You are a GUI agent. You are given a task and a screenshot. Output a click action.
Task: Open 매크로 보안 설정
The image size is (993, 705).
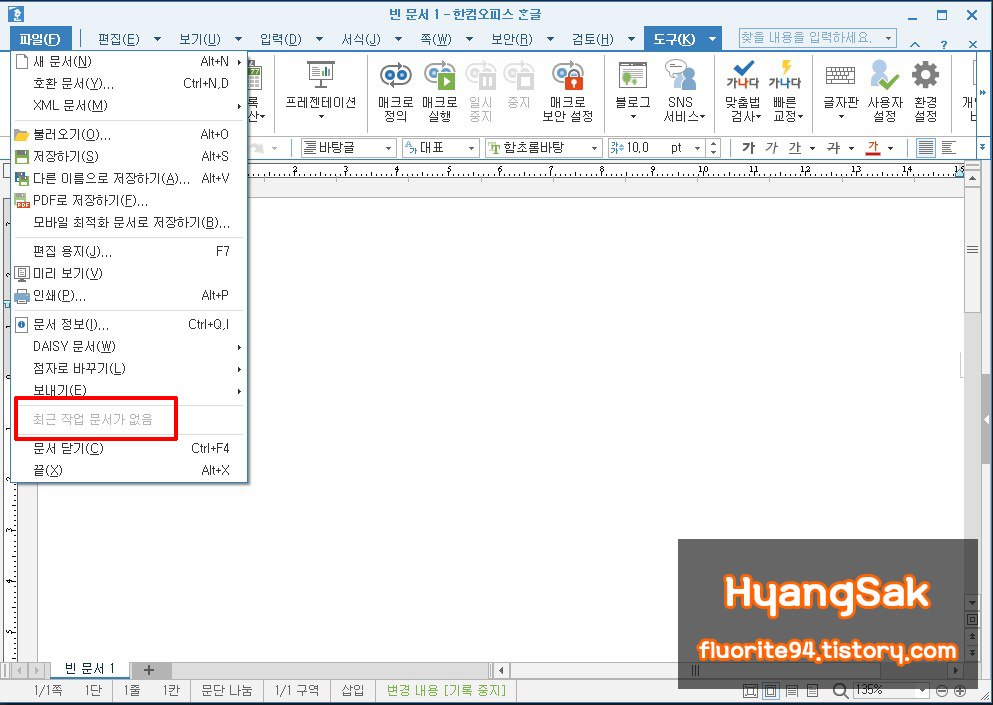pyautogui.click(x=568, y=90)
